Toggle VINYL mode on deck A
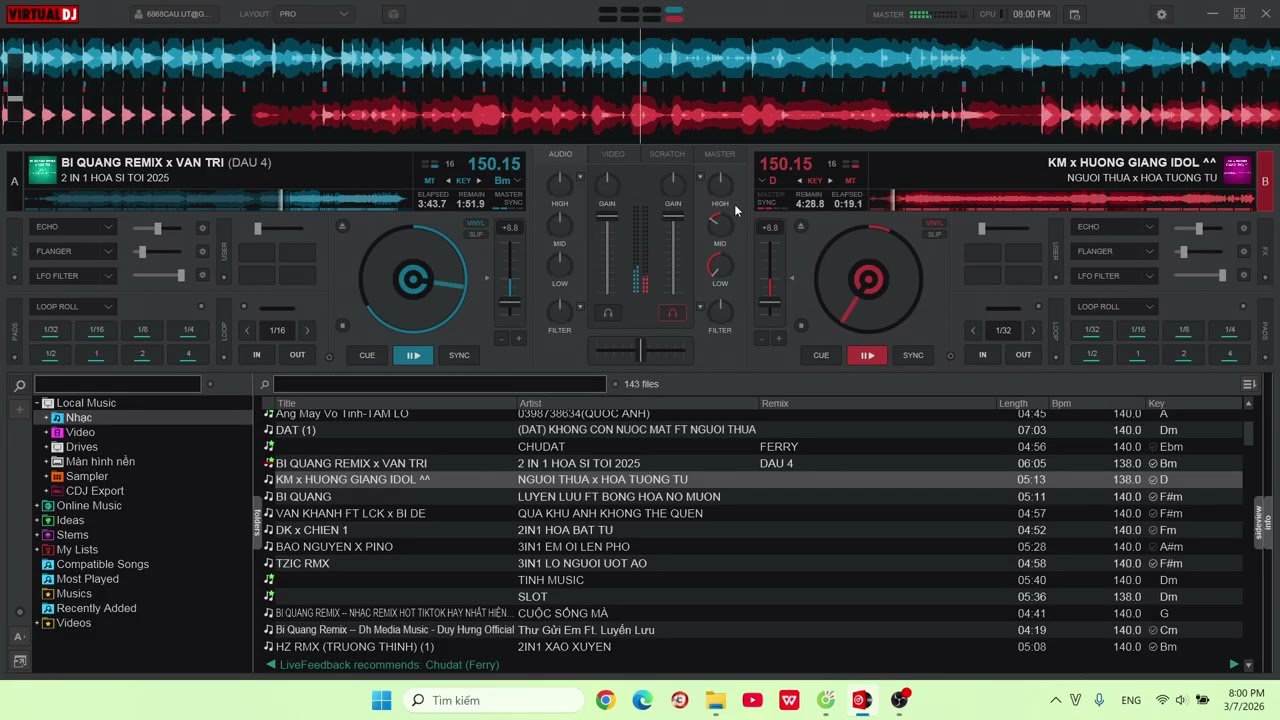This screenshot has height=720, width=1280. [x=476, y=224]
